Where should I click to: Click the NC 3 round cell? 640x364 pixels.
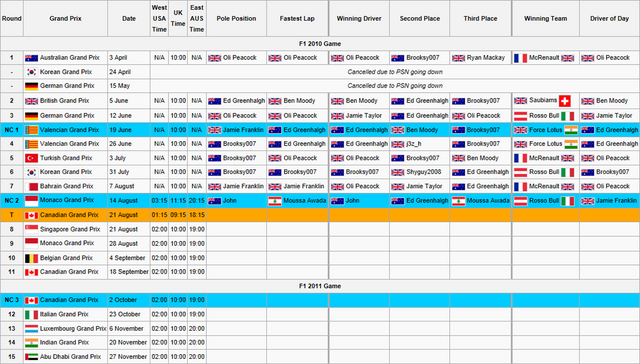coord(11,300)
